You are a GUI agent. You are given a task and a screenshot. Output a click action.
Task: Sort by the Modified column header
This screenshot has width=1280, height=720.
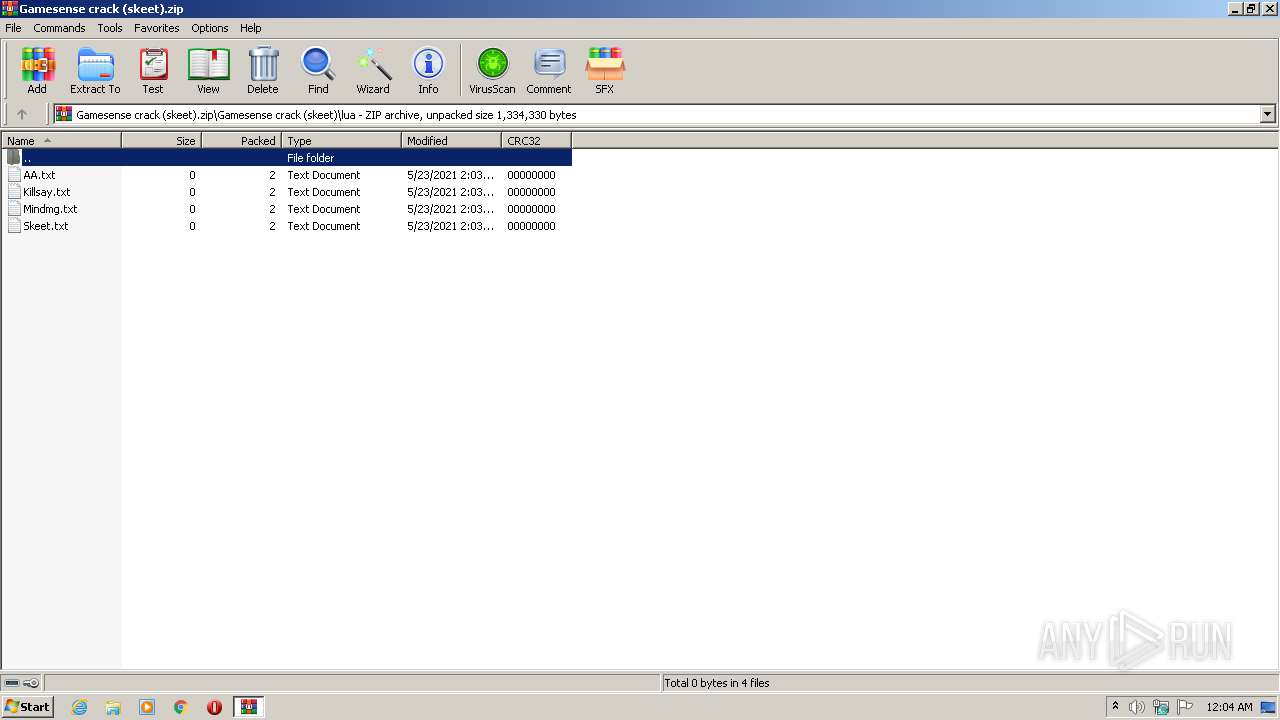pyautogui.click(x=452, y=141)
